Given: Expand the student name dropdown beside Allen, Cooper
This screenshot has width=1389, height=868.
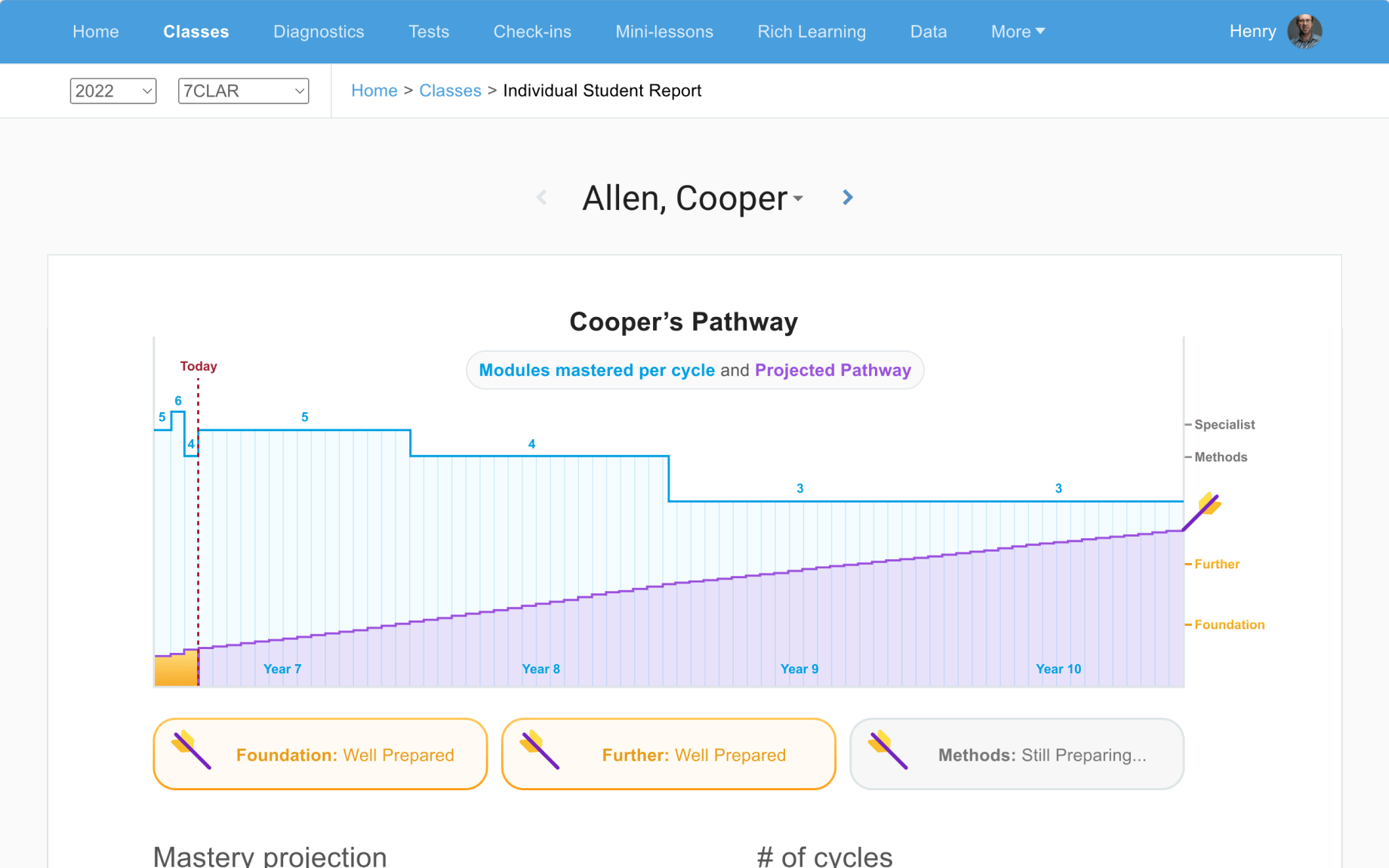Looking at the screenshot, I should pos(798,198).
